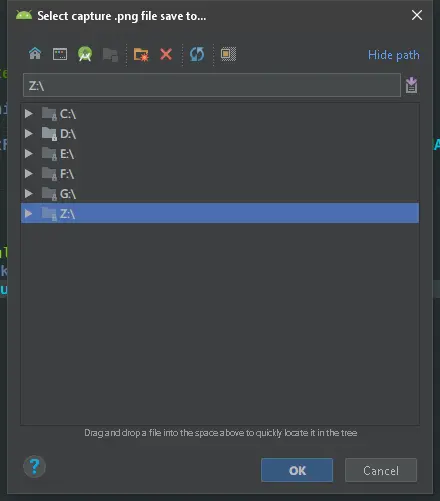Jump to the Desktop directory icon
Viewport: 440px width, 501px height.
point(60,54)
